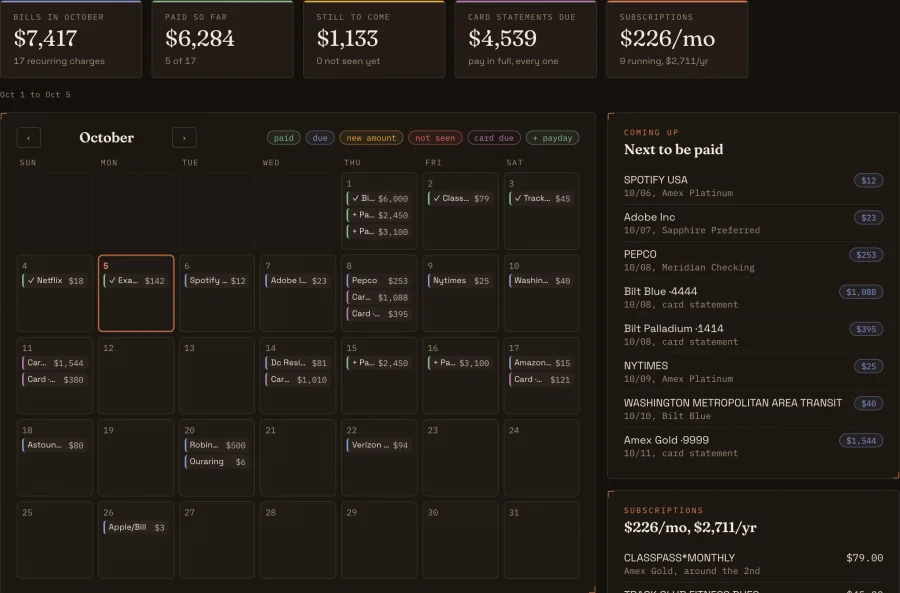This screenshot has height=593, width=900.
Task: Open PEPCO upcoming payment row
Action: point(753,261)
